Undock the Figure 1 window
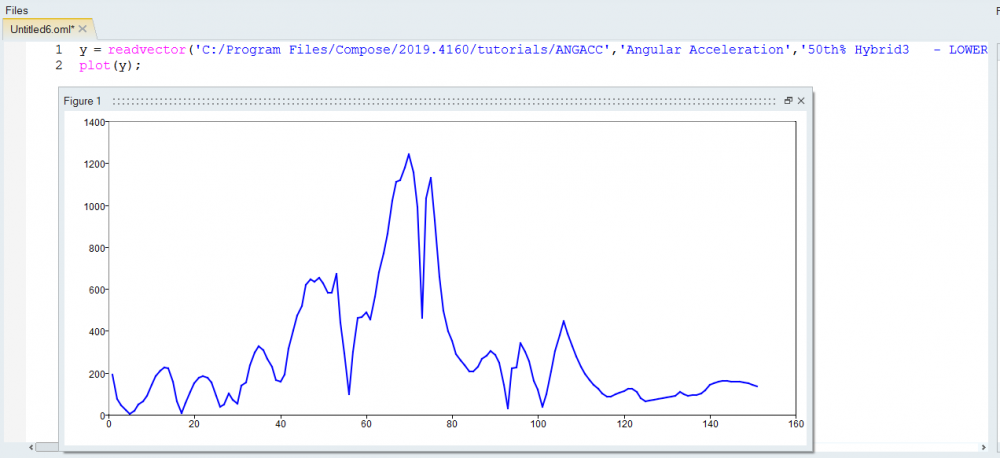 click(x=788, y=101)
